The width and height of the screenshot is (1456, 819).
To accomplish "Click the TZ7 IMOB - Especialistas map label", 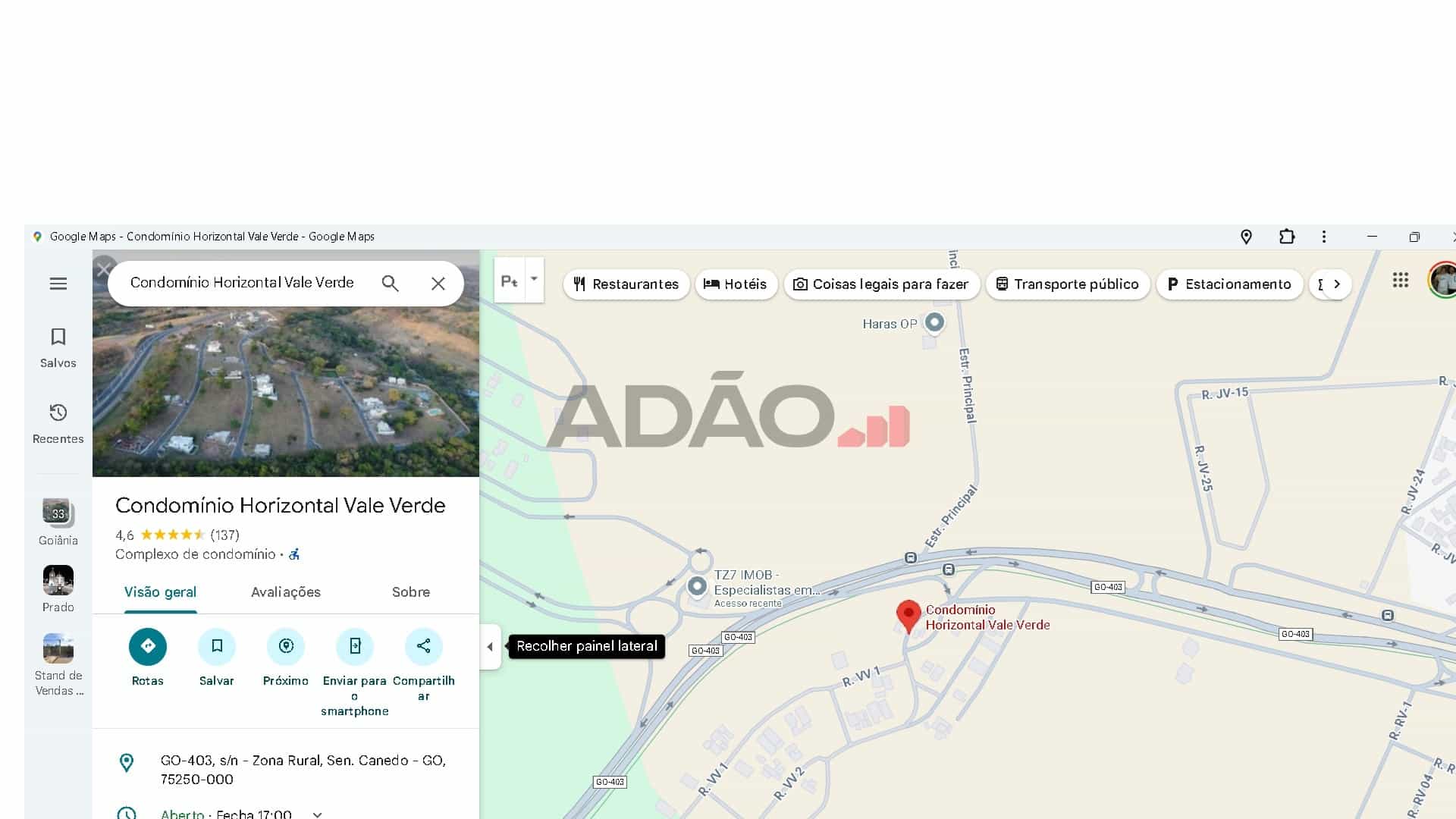I will tap(767, 582).
